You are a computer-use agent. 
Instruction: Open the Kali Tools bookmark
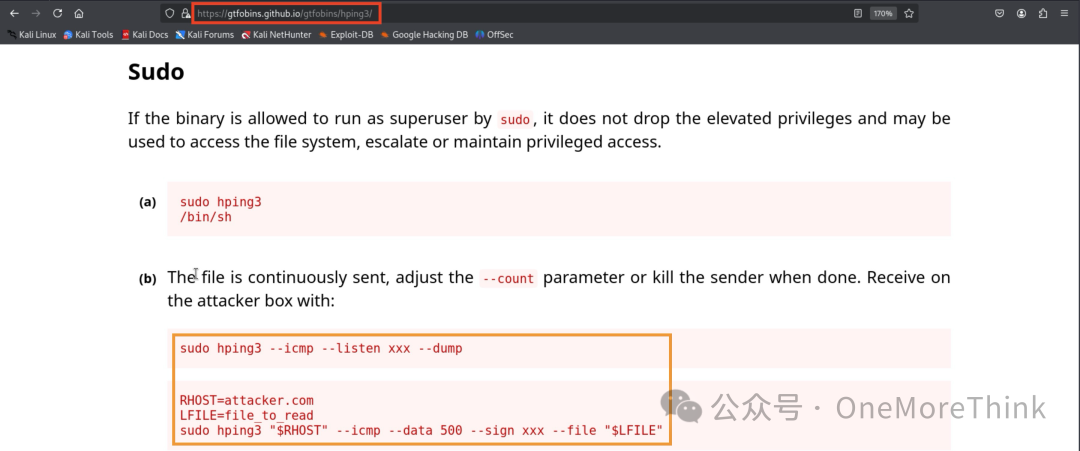coord(88,34)
